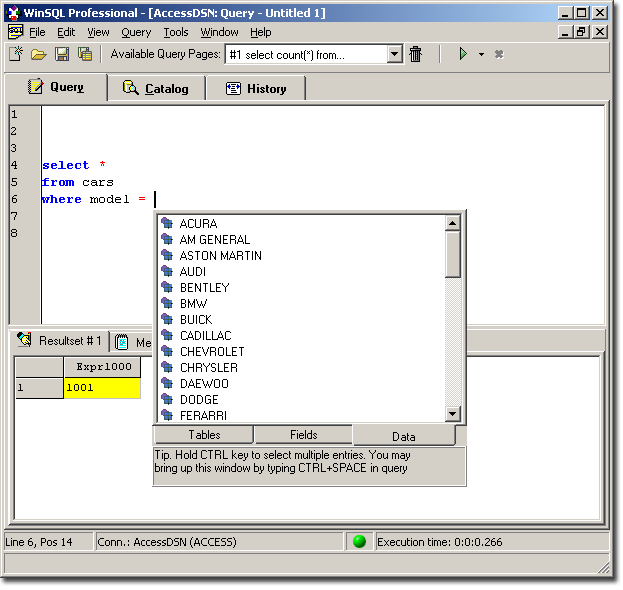The image size is (623, 590).
Task: Click the Query tab notepad icon
Action: point(36,86)
